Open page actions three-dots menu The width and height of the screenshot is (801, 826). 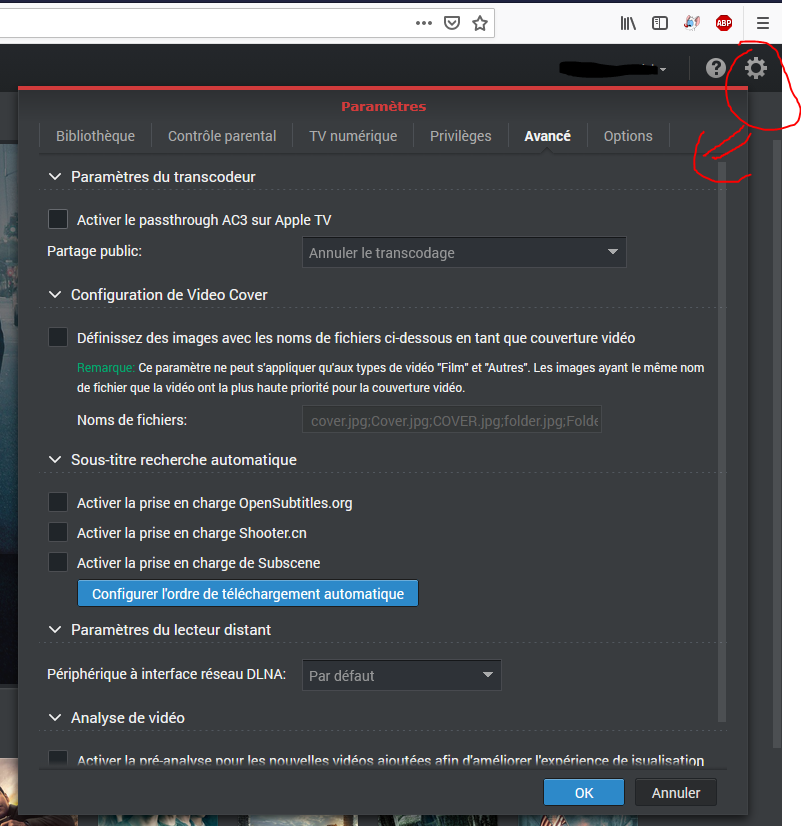[x=423, y=23]
